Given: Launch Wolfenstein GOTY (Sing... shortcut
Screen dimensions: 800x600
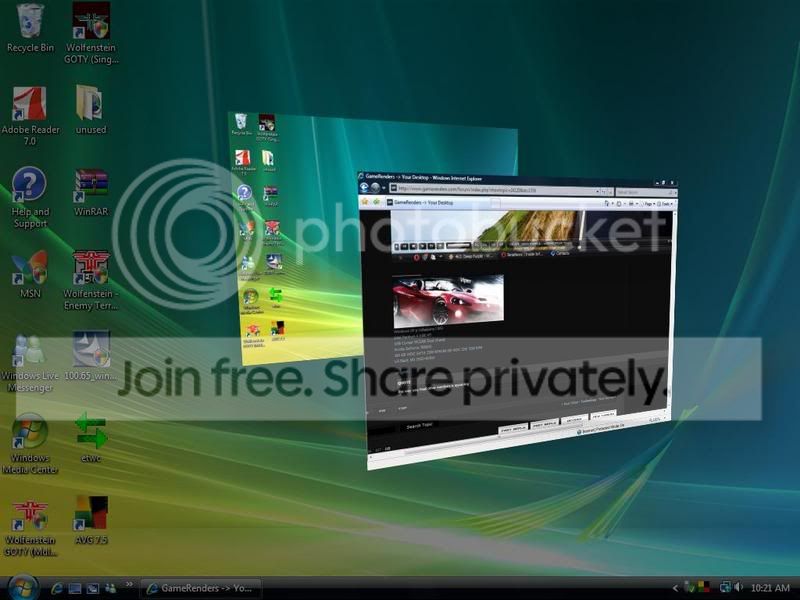Looking at the screenshot, I should click(x=91, y=33).
